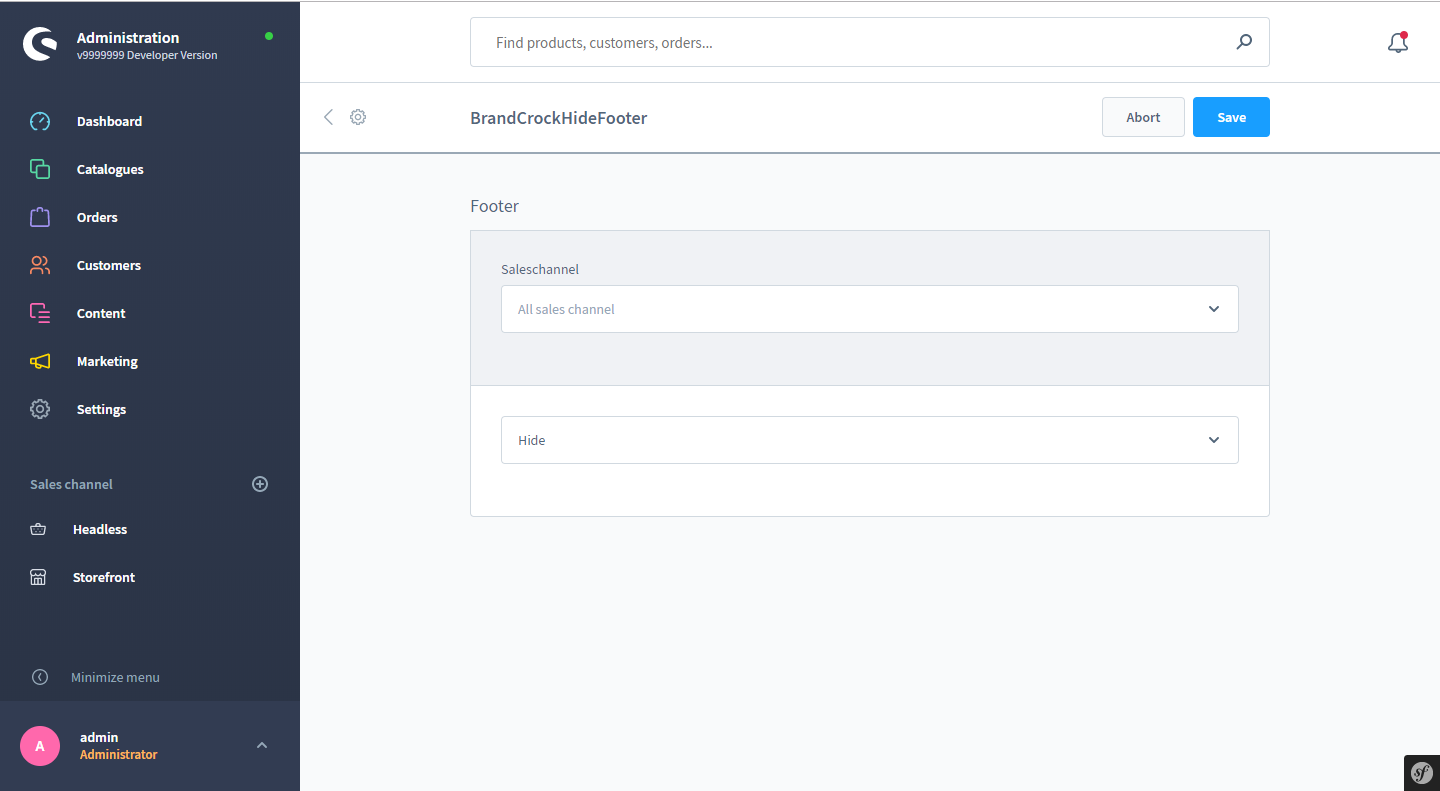1440x791 pixels.
Task: Save the plugin configuration
Action: point(1231,117)
